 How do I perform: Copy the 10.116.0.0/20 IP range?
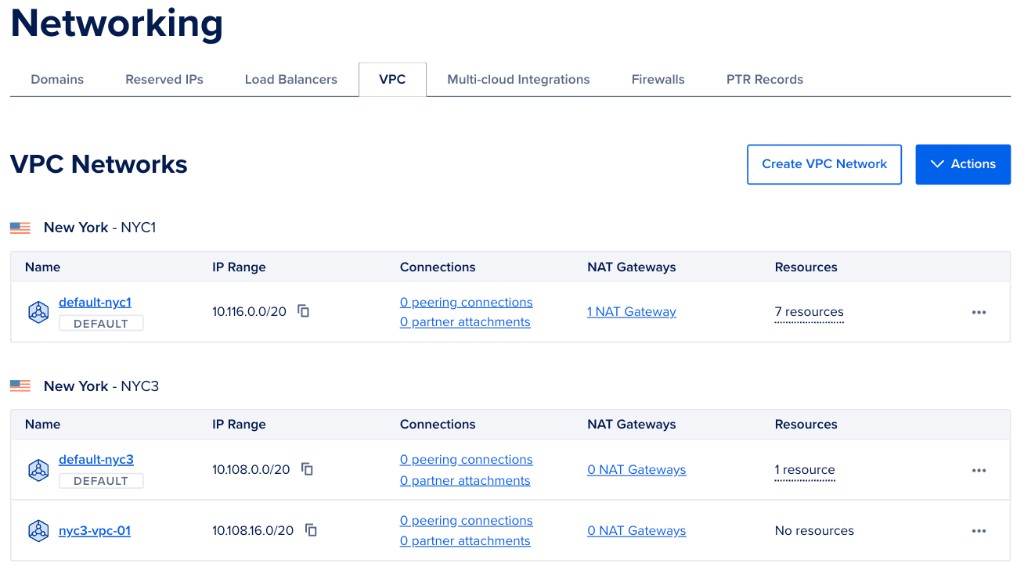(x=304, y=311)
